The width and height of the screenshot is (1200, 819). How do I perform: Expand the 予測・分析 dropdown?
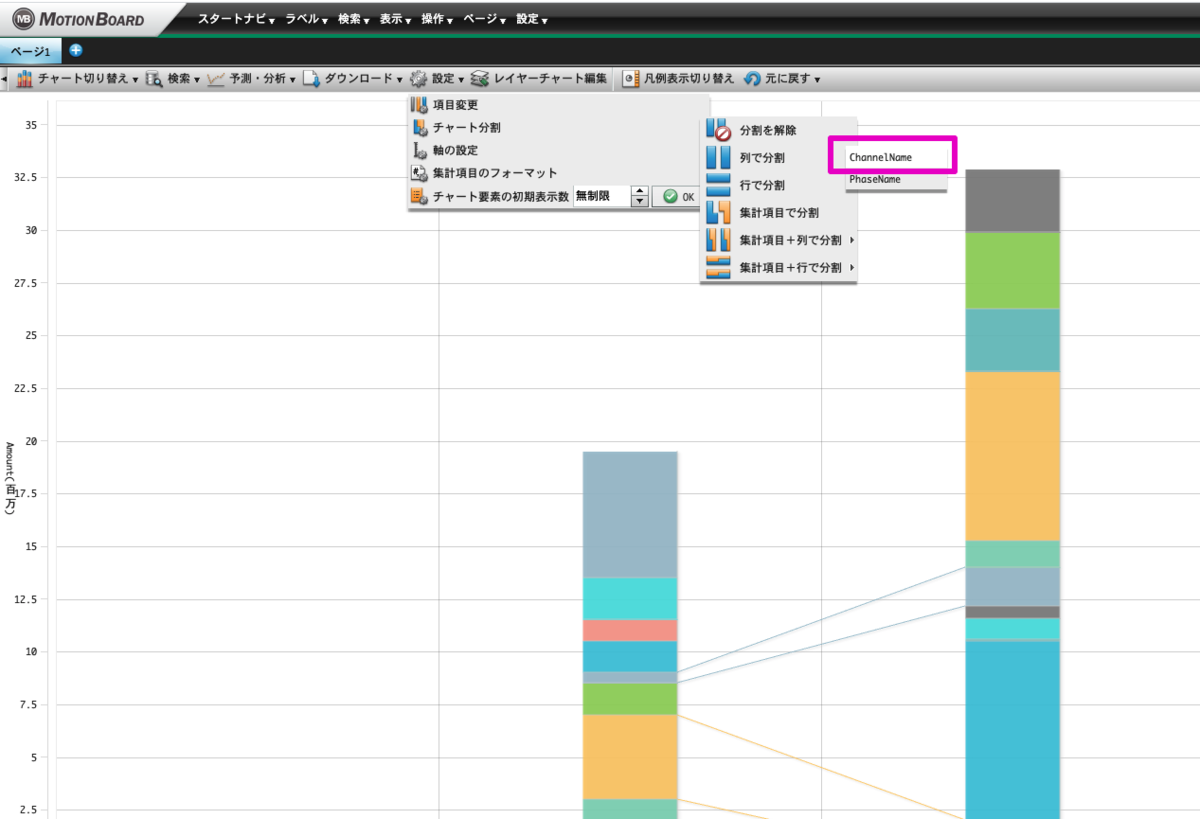[x=251, y=78]
